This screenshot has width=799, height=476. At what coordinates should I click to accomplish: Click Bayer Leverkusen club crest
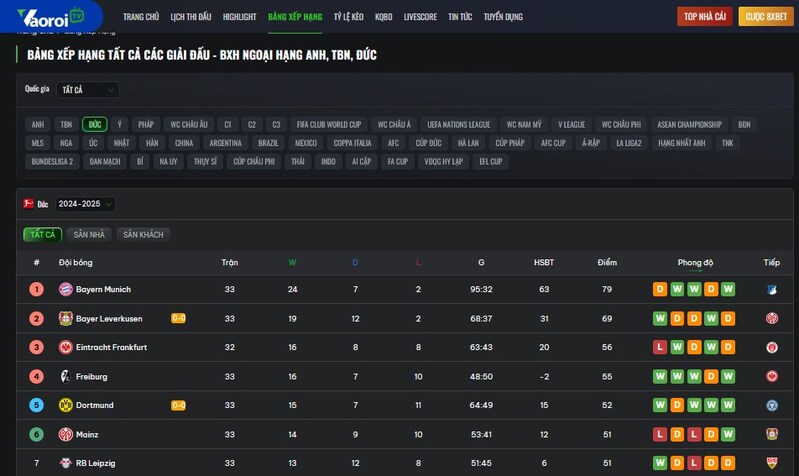coord(65,319)
